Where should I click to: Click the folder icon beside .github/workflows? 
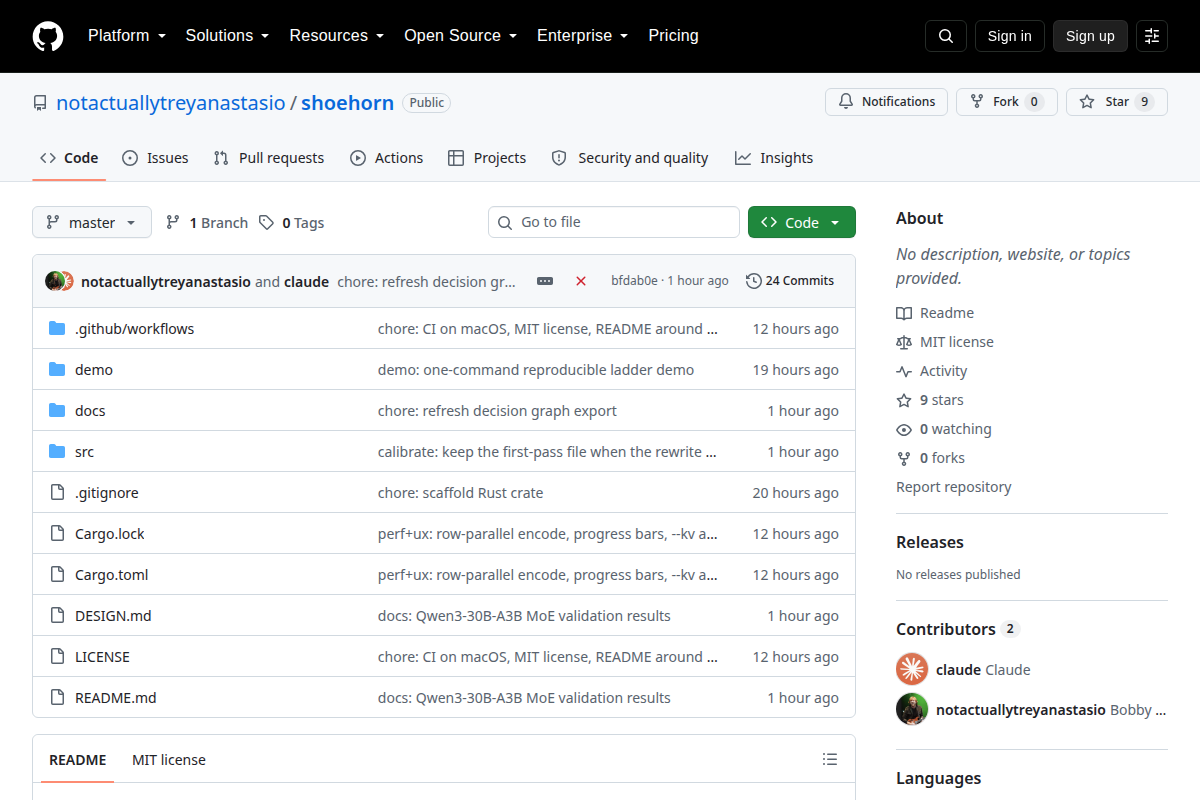click(57, 329)
